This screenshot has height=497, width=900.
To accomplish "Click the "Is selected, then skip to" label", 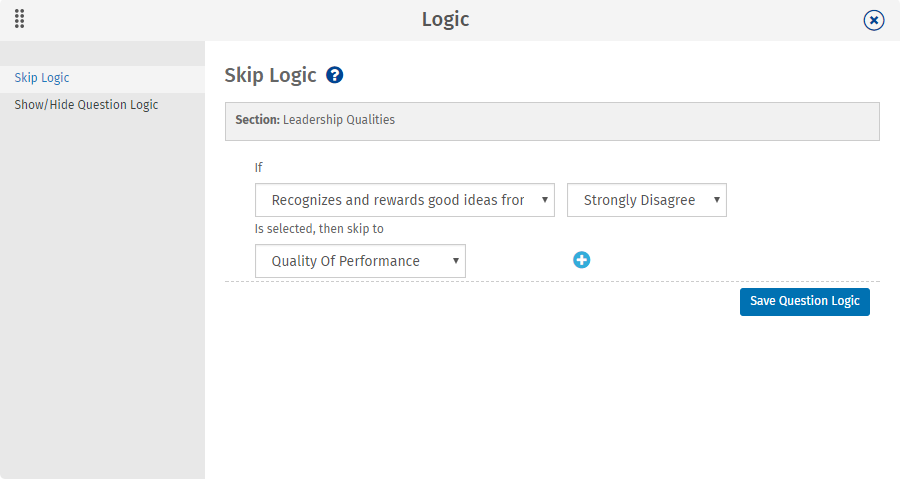I will click(319, 229).
